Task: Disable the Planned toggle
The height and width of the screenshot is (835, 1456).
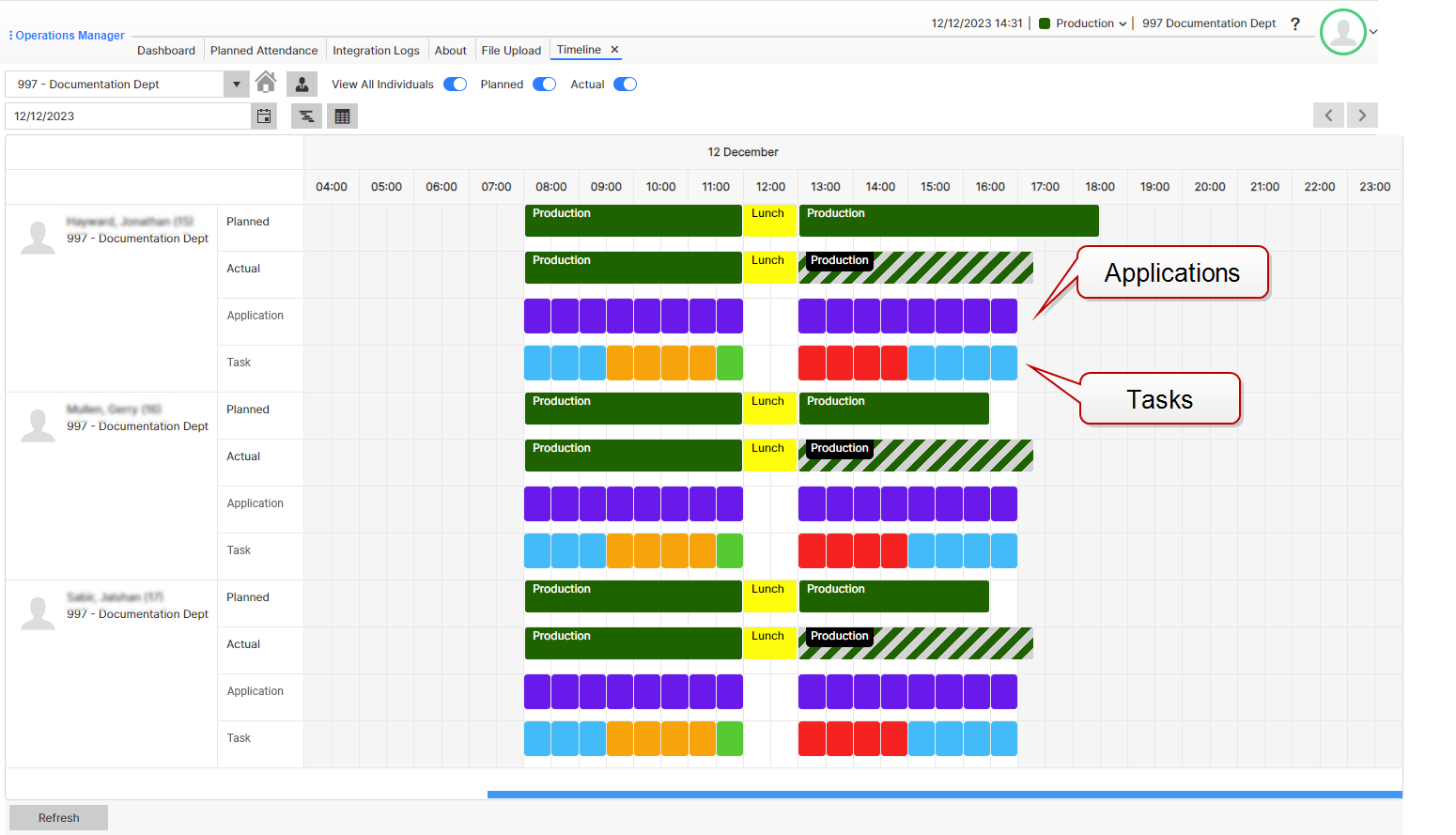Action: [544, 85]
